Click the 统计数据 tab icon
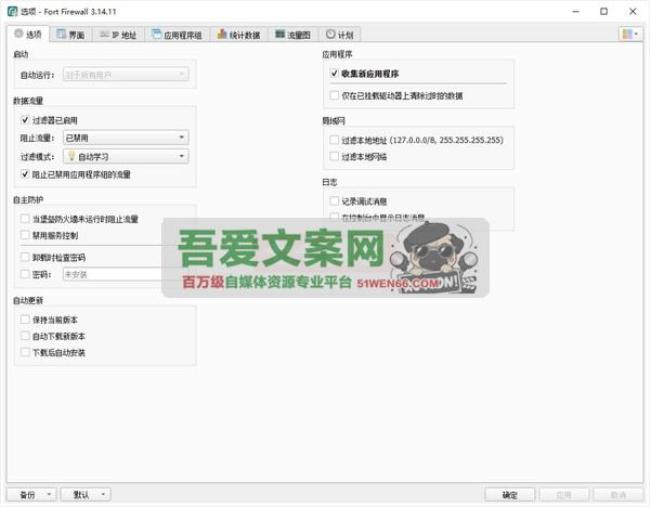650x507 pixels. (220, 34)
